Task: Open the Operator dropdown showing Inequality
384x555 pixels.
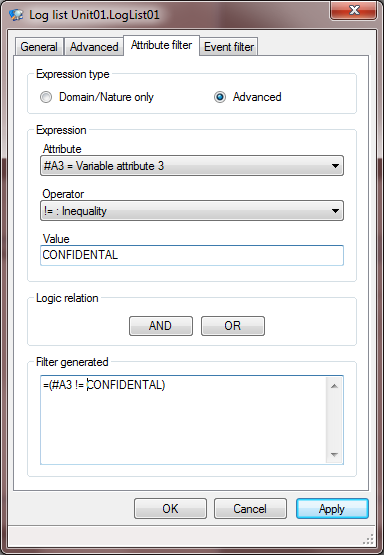Action: 192,211
